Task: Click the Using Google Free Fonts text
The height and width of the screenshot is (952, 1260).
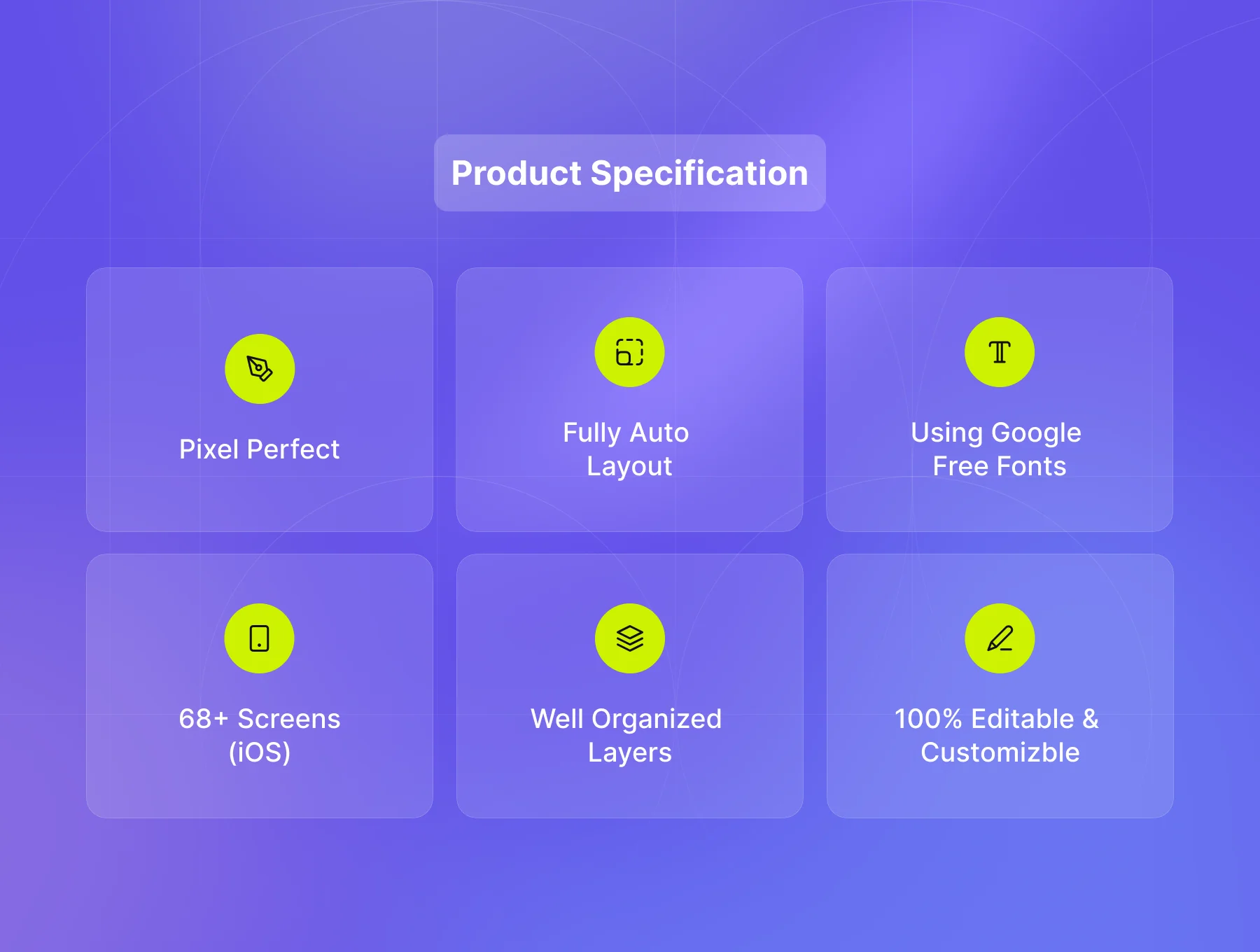Action: tap(998, 449)
